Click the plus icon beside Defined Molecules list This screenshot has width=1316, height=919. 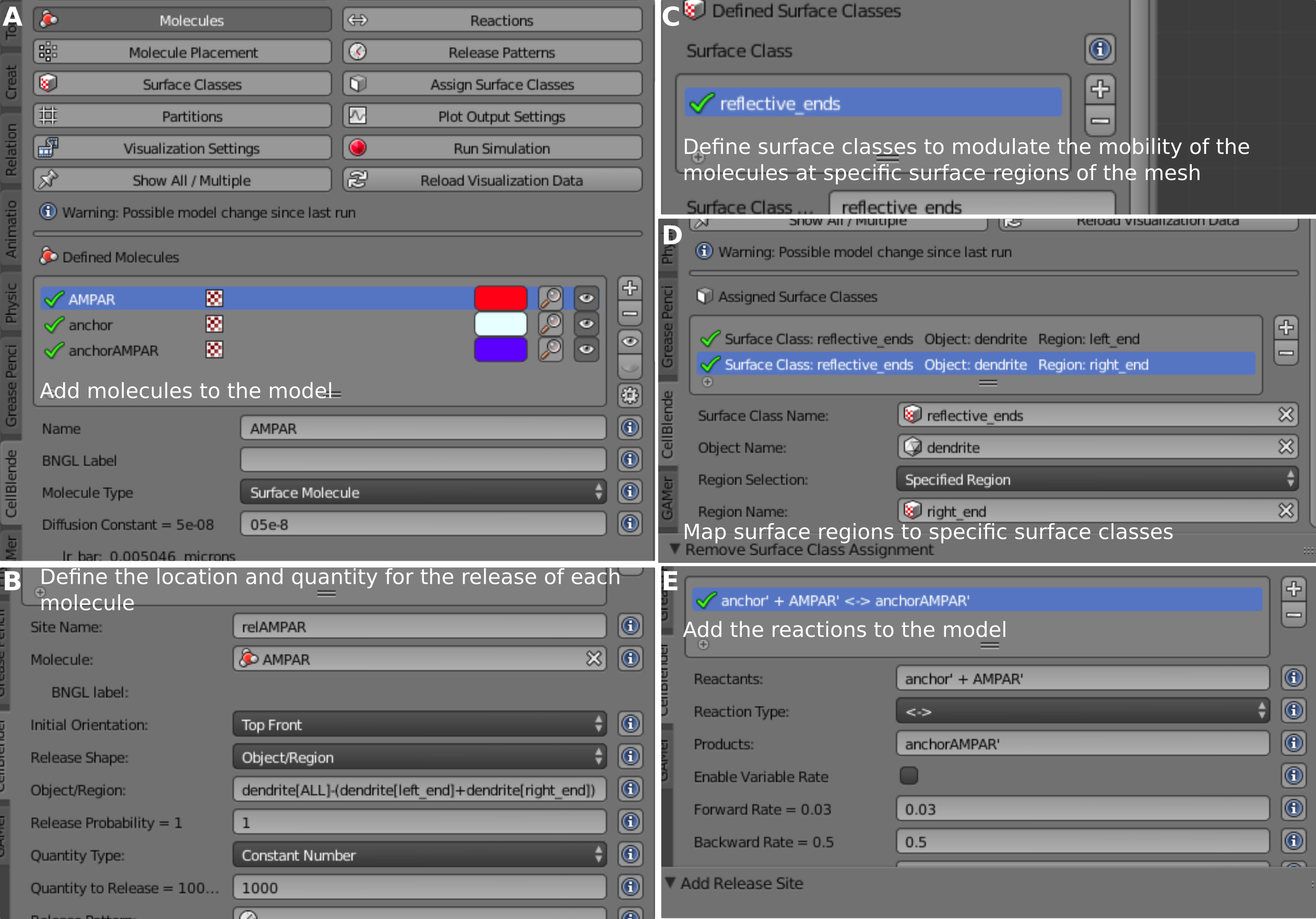(630, 288)
